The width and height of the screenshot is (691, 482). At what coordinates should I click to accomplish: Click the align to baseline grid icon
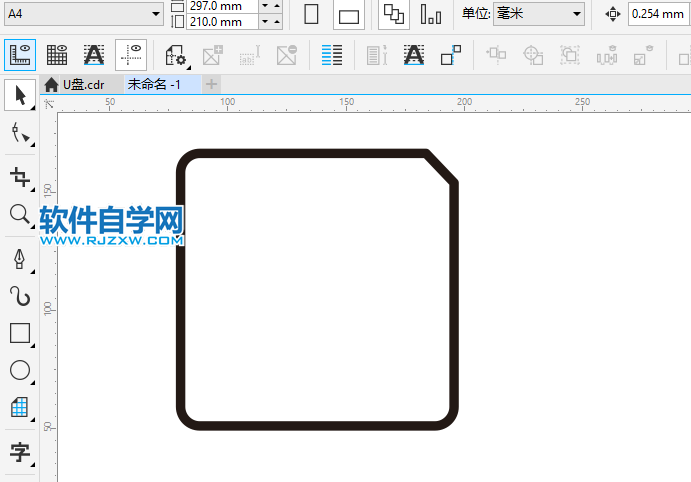coord(414,55)
